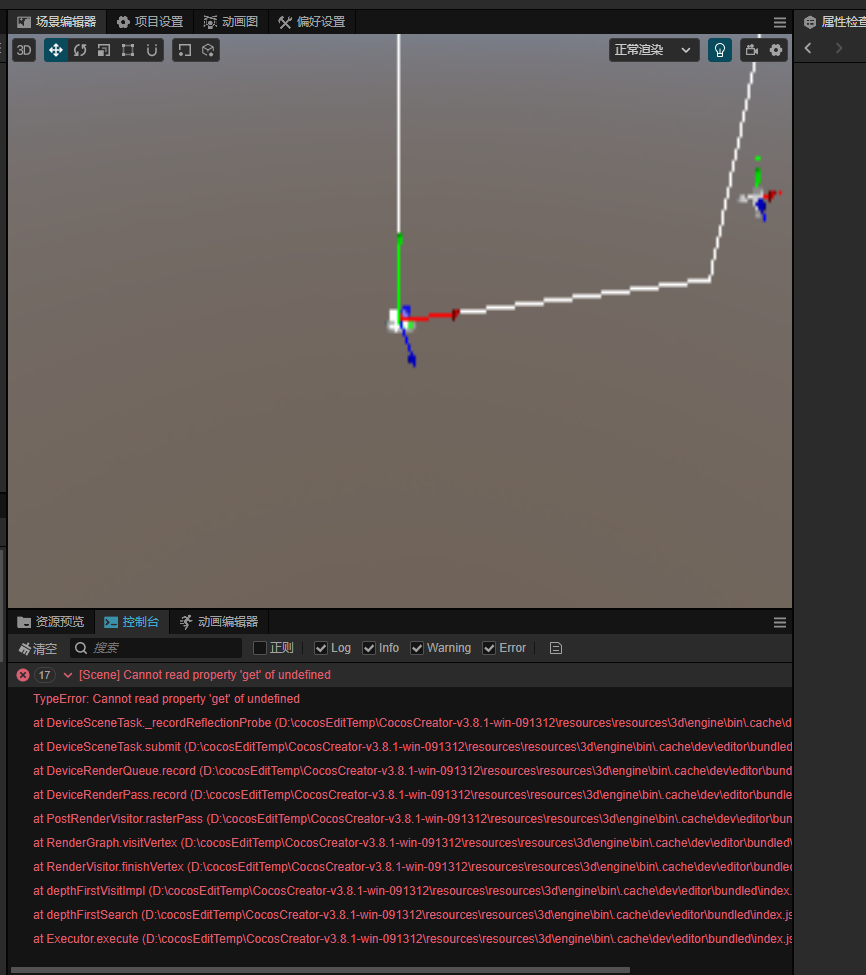866x975 pixels.
Task: Open the scene camera settings icon
Action: click(752, 50)
